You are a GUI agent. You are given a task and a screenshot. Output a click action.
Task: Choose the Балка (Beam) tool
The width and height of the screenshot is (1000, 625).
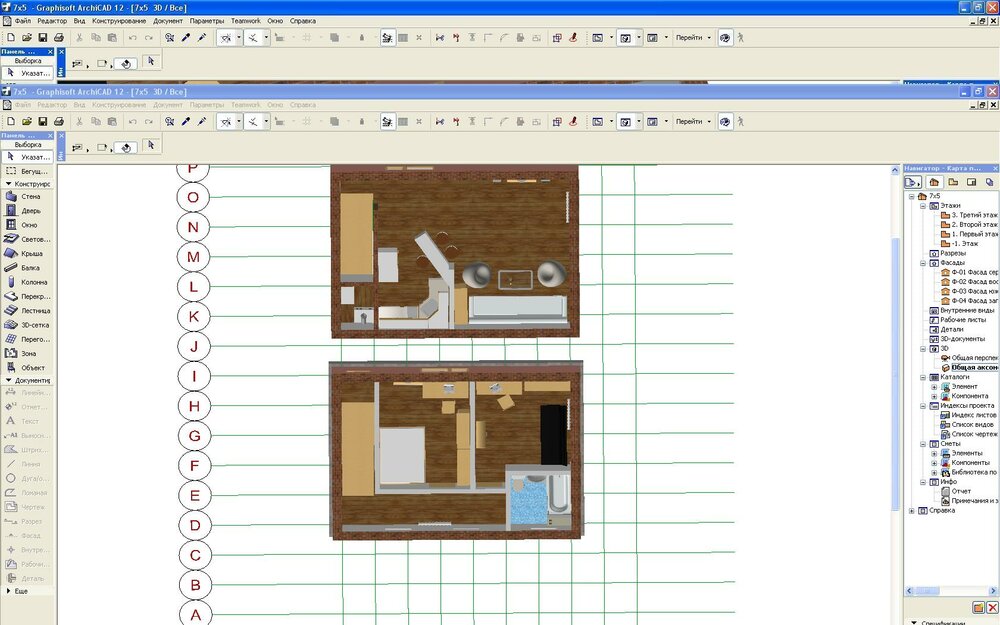coord(28,268)
